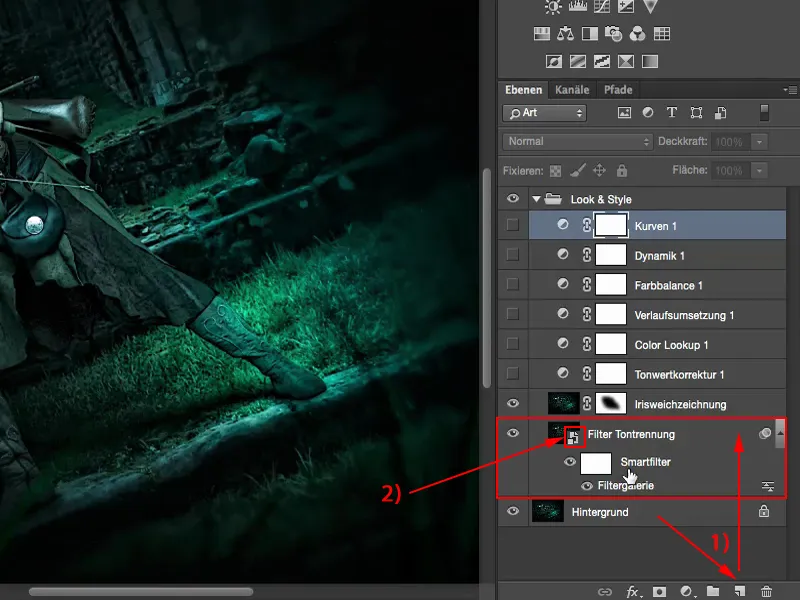Click the link layers icon
800x600 pixels.
point(604,590)
